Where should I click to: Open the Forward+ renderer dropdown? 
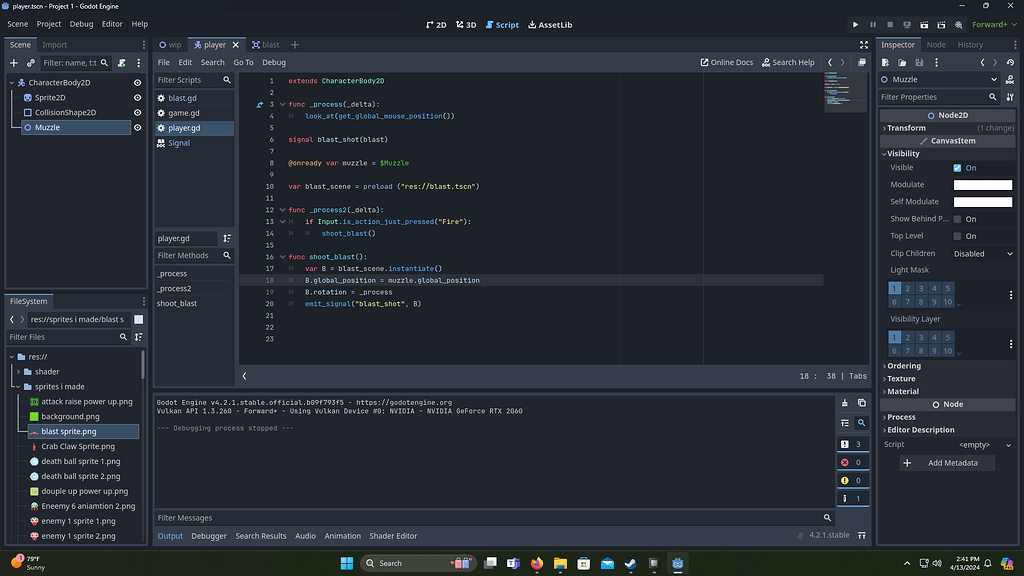994,25
